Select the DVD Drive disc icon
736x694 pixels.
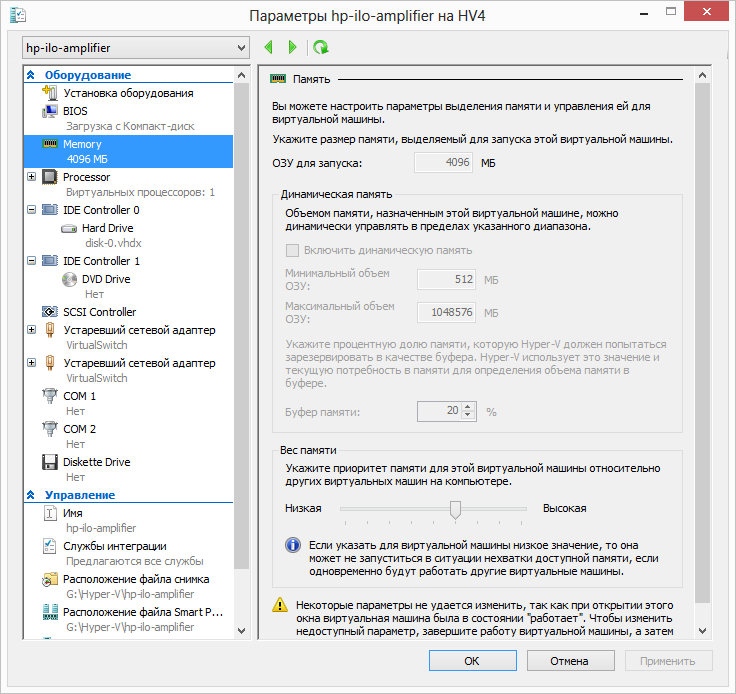coord(69,279)
